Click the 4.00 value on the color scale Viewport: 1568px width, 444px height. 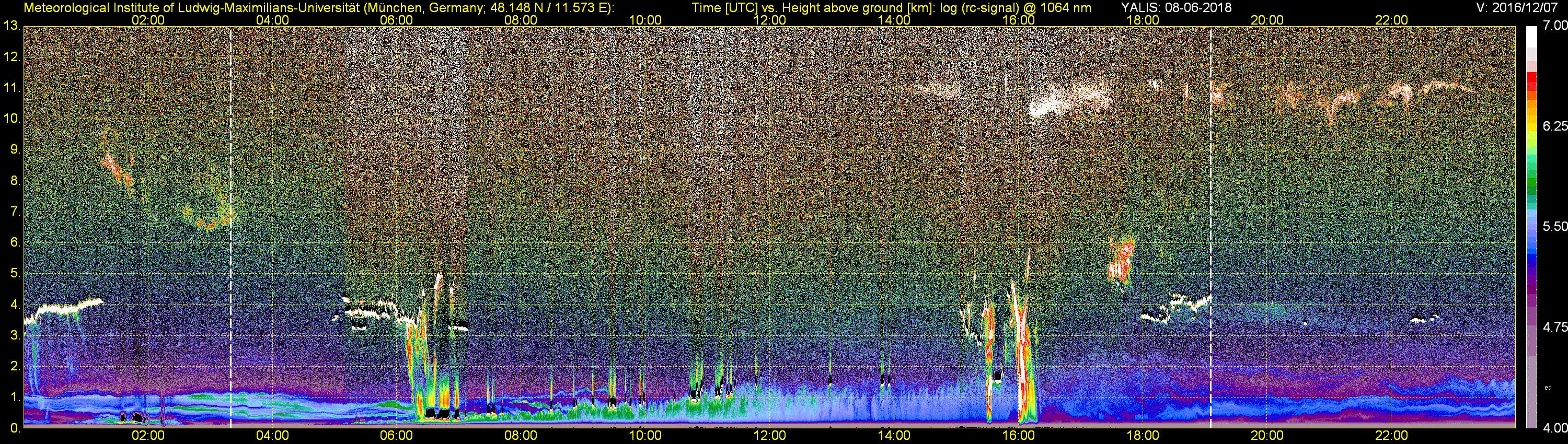click(x=1554, y=428)
